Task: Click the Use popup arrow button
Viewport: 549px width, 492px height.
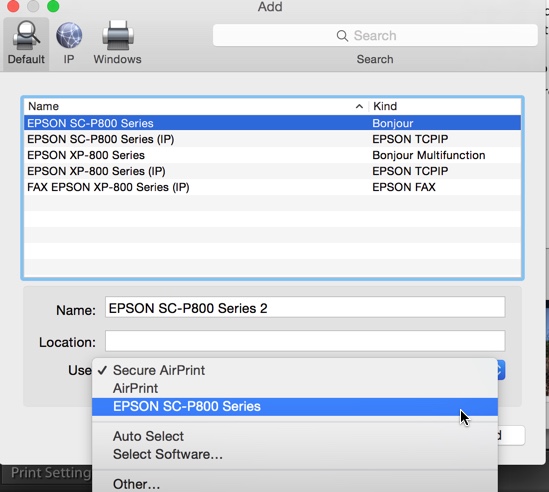Action: [501, 370]
